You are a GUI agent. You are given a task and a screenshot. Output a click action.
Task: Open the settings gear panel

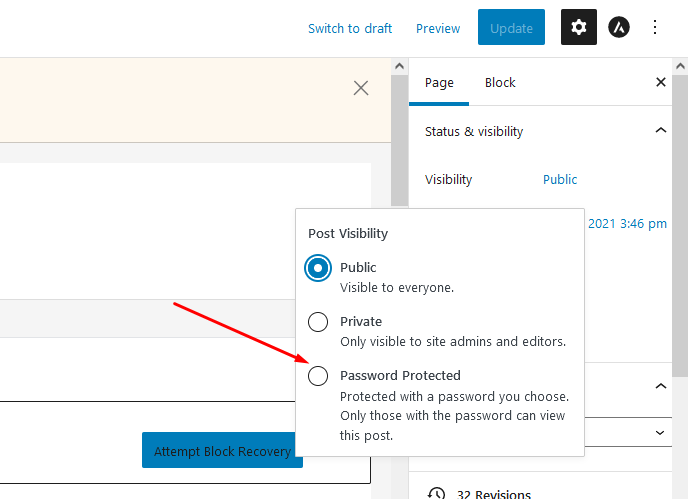[578, 27]
